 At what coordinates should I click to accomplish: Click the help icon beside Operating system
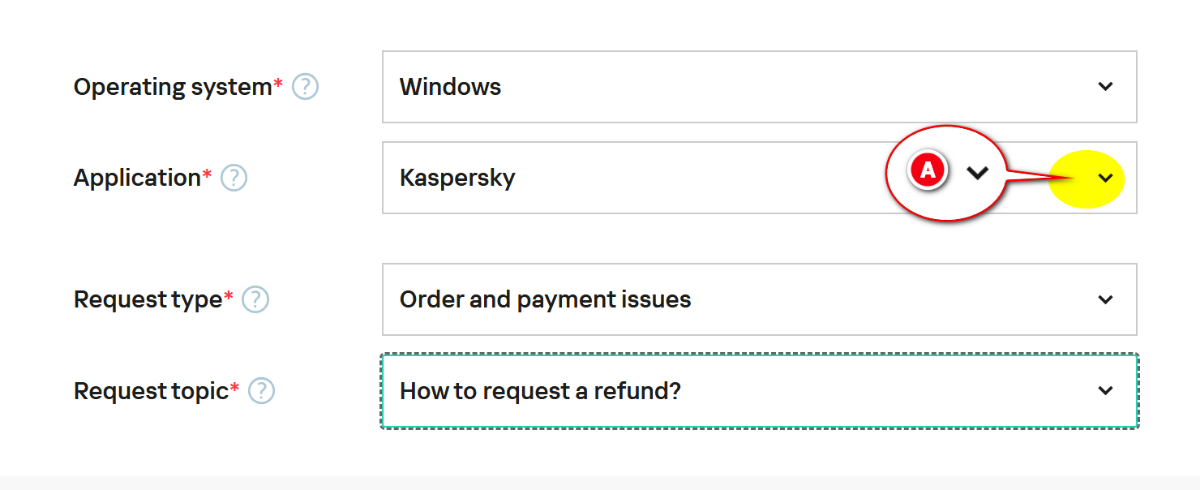[305, 88]
